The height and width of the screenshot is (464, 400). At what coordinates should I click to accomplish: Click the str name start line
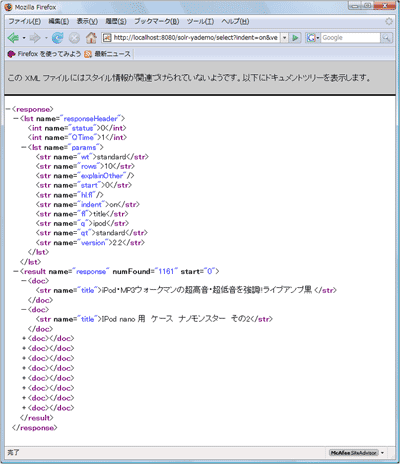pos(84,185)
